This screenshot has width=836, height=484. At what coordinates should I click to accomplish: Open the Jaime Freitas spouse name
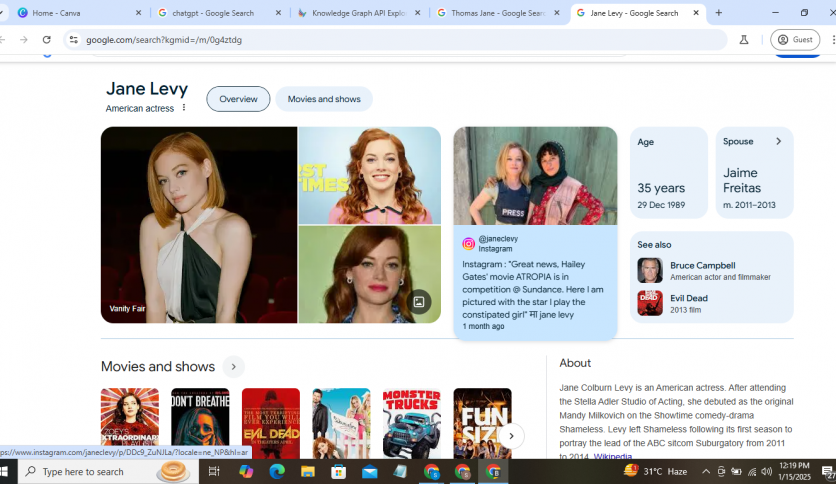[x=742, y=180]
